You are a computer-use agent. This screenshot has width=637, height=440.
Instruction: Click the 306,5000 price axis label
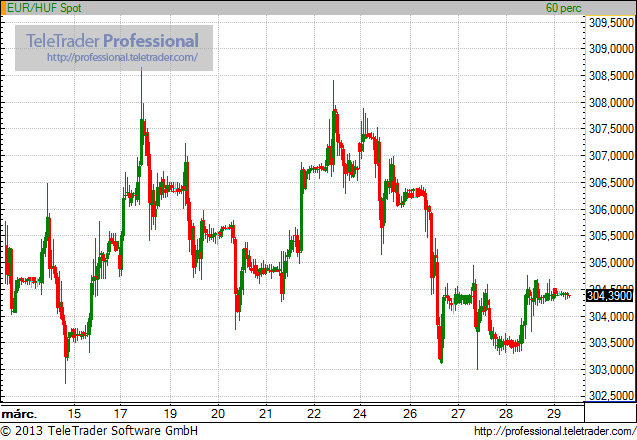611,183
